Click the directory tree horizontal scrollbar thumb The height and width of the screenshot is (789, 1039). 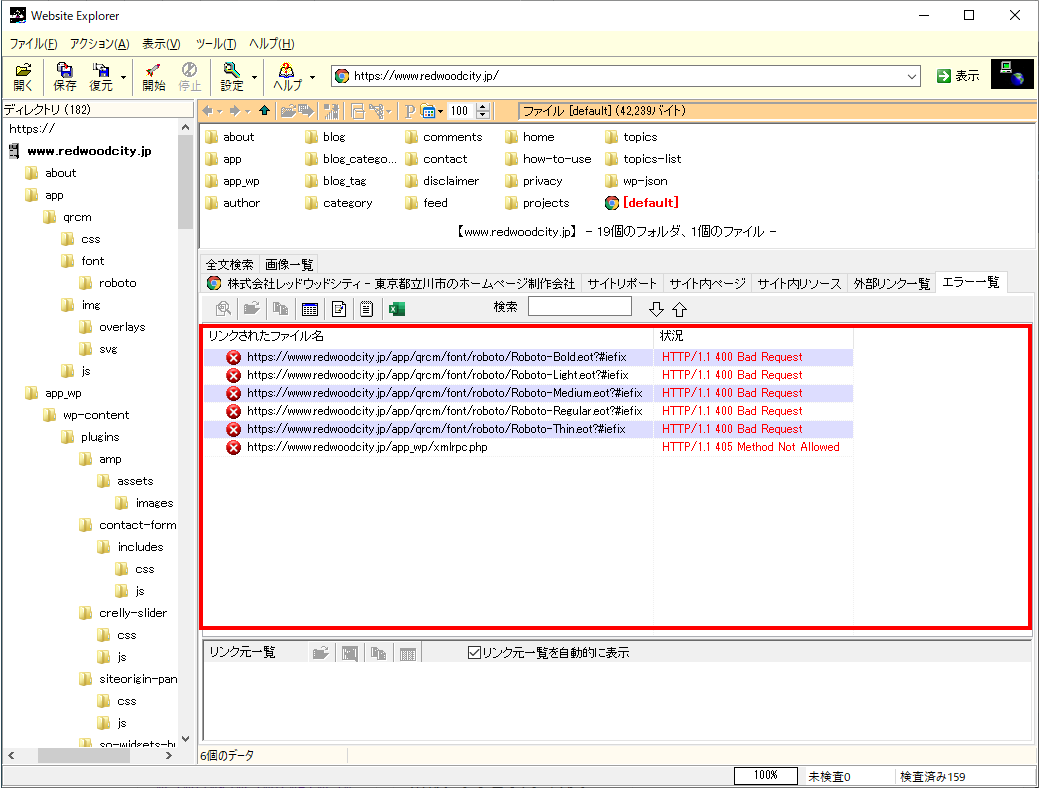[x=82, y=755]
